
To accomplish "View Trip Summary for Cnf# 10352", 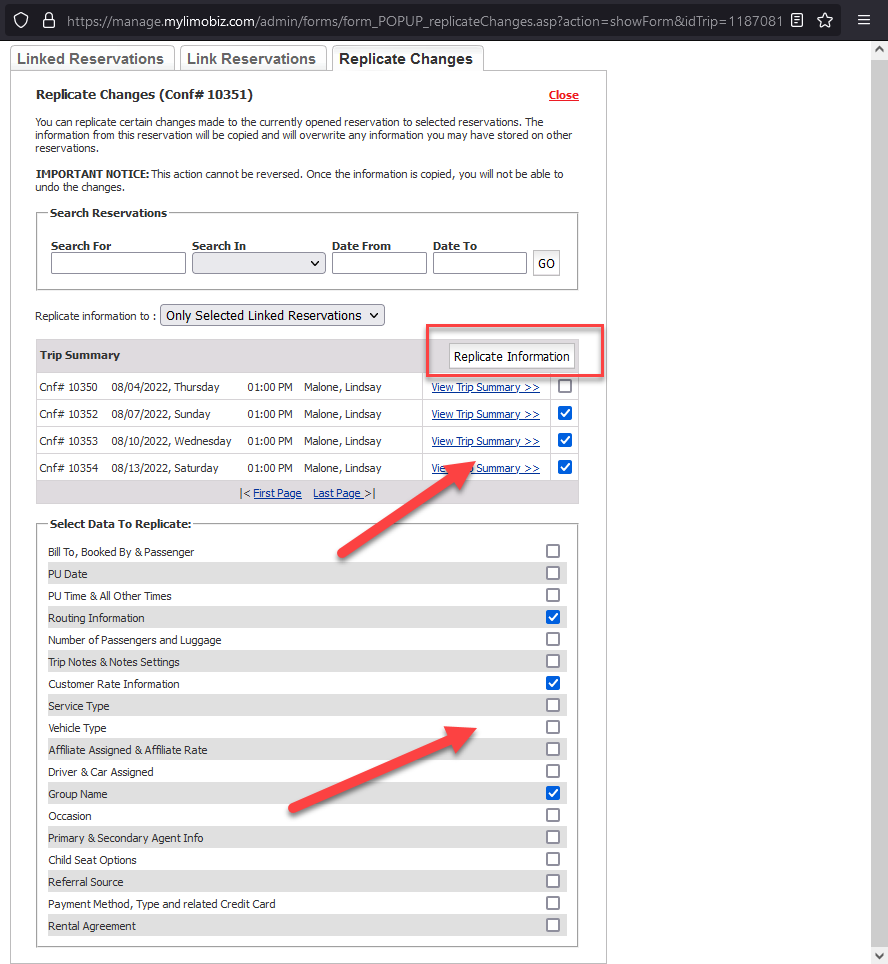I will click(x=485, y=414).
